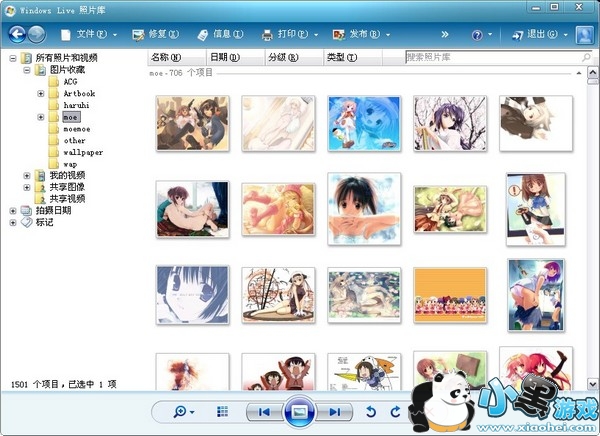This screenshot has width=600, height=436.
Task: Select the wallpaper folder
Action: pyautogui.click(x=83, y=152)
